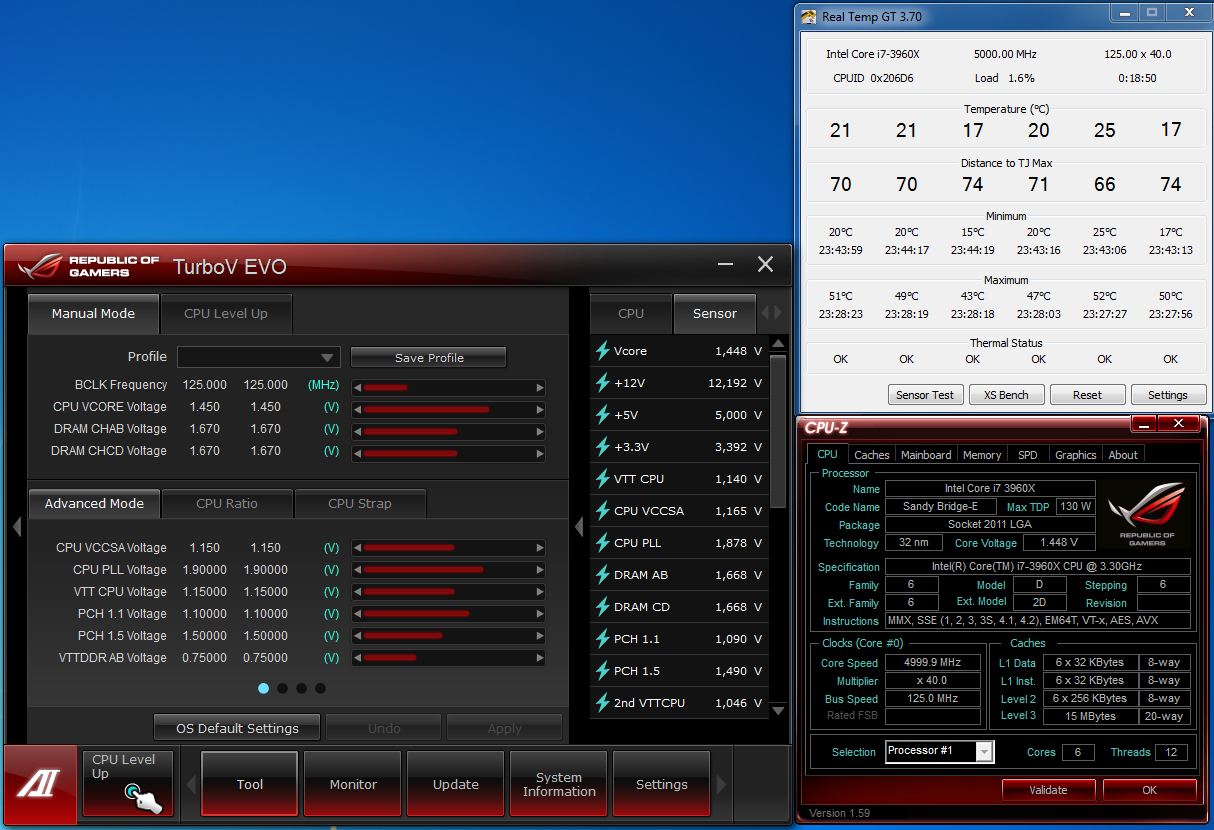1214x830 pixels.
Task: Select the third page indicator dot
Action: (301, 688)
